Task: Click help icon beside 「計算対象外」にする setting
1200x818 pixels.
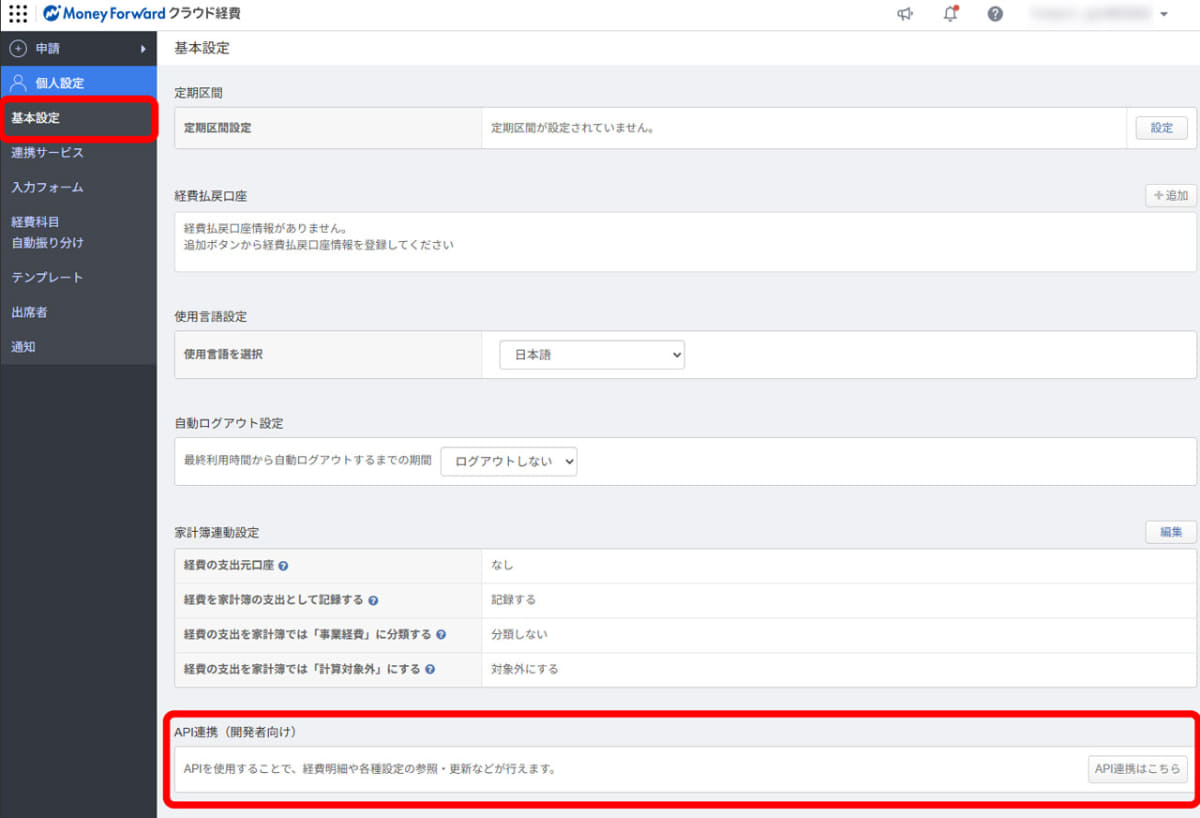Action: (x=430, y=669)
